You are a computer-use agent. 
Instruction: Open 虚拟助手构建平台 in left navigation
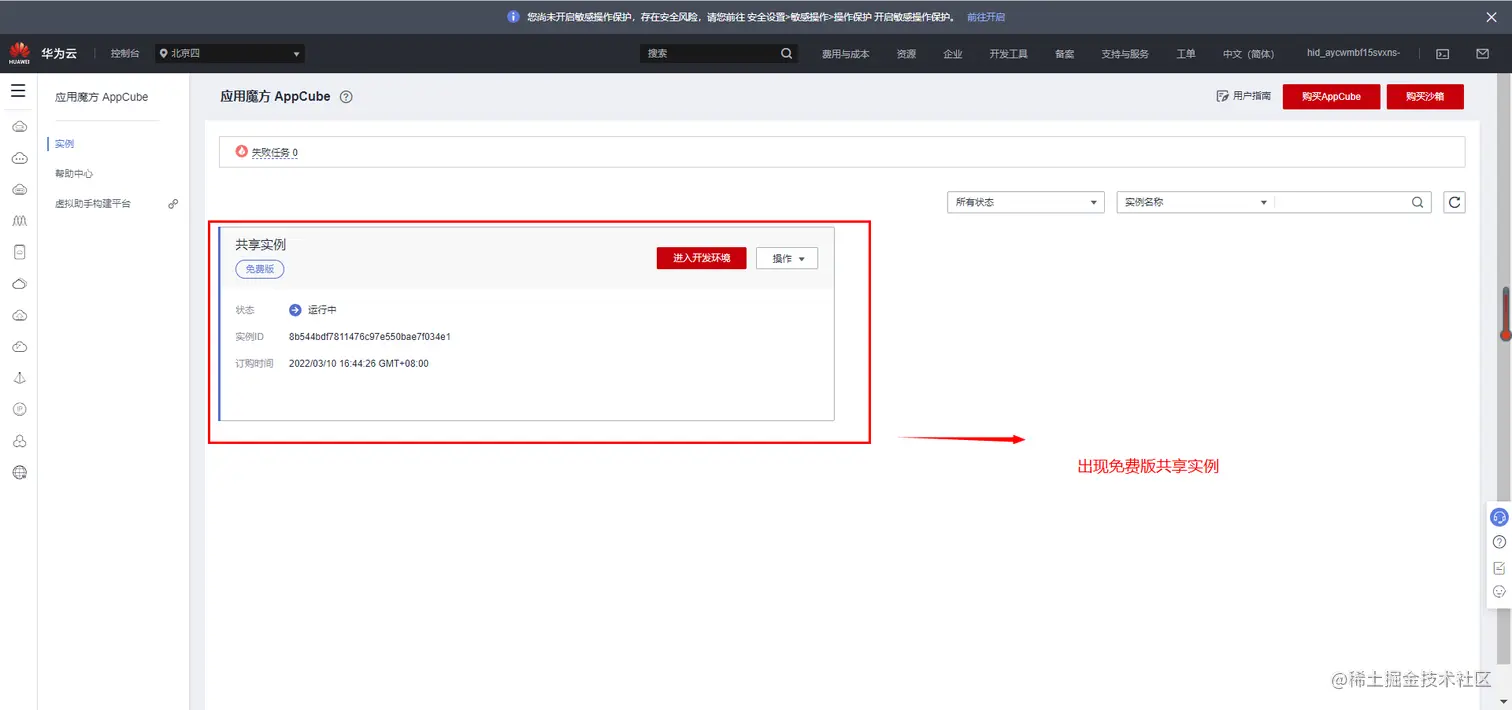pyautogui.click(x=93, y=204)
